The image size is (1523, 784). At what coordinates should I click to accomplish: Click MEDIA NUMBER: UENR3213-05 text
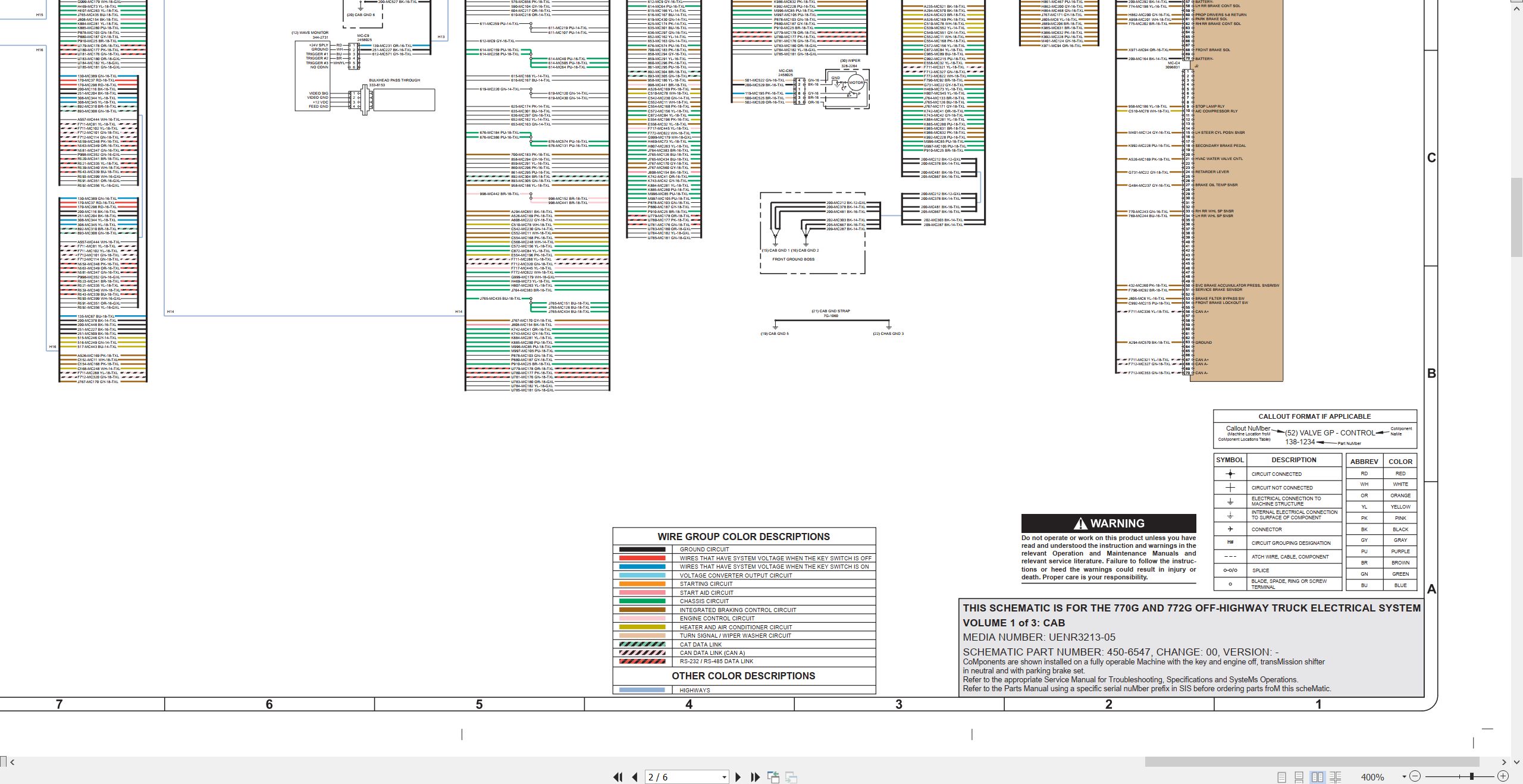[x=1039, y=637]
